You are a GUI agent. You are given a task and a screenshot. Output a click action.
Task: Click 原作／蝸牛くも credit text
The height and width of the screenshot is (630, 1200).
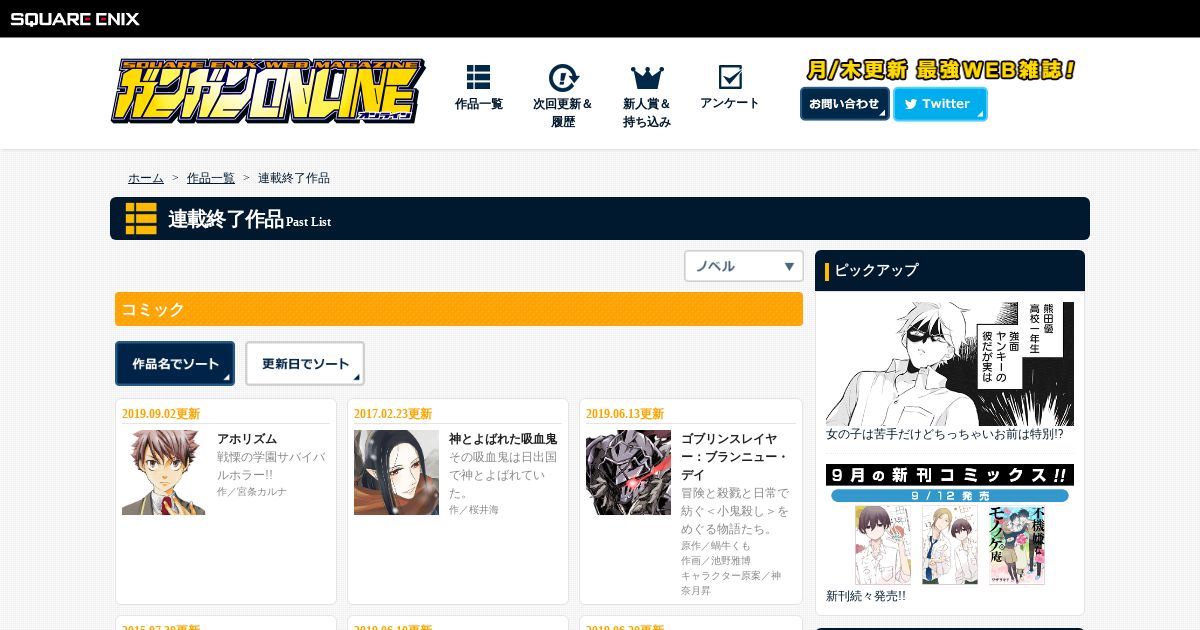click(716, 546)
